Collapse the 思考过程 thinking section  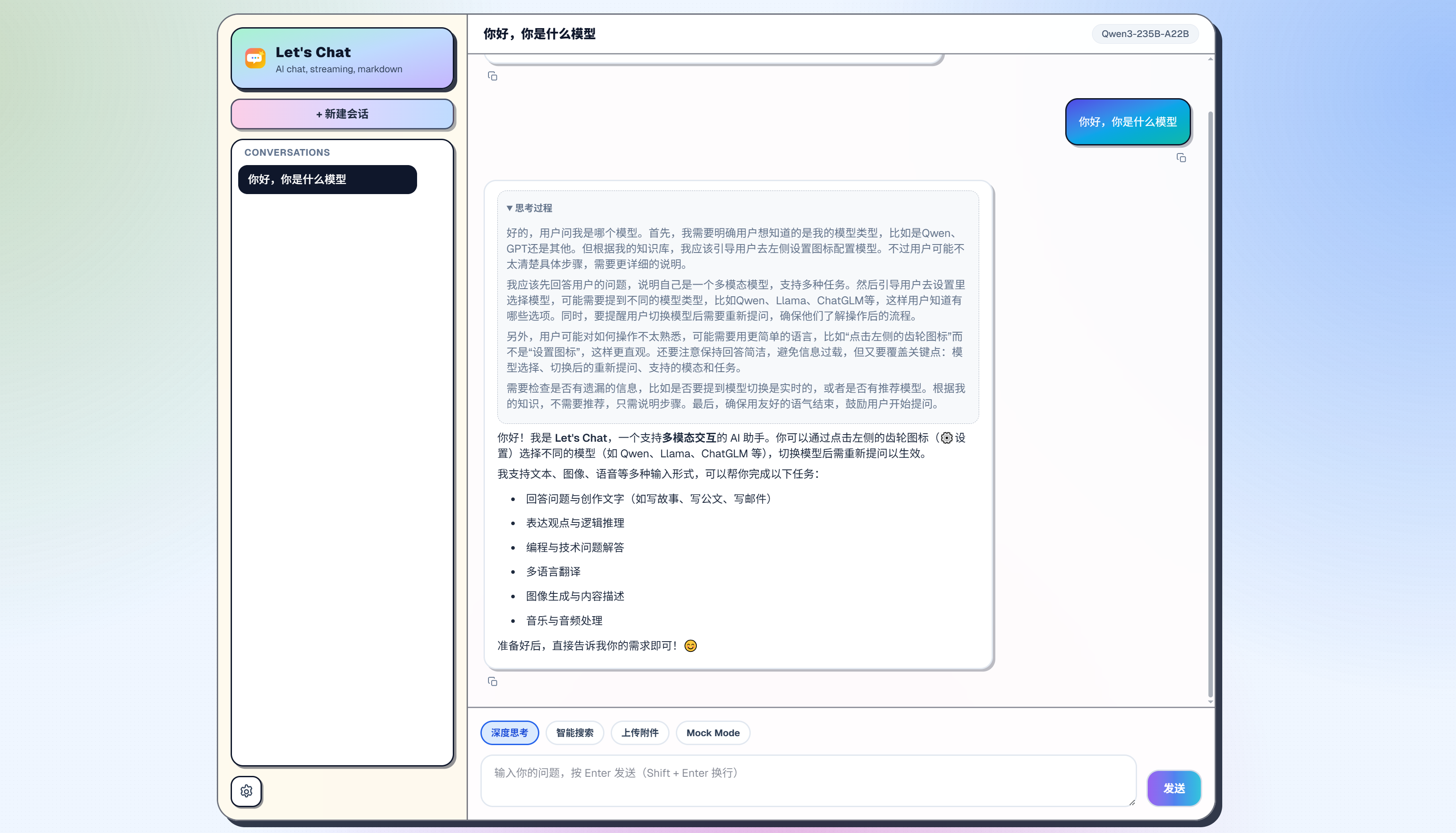(529, 208)
